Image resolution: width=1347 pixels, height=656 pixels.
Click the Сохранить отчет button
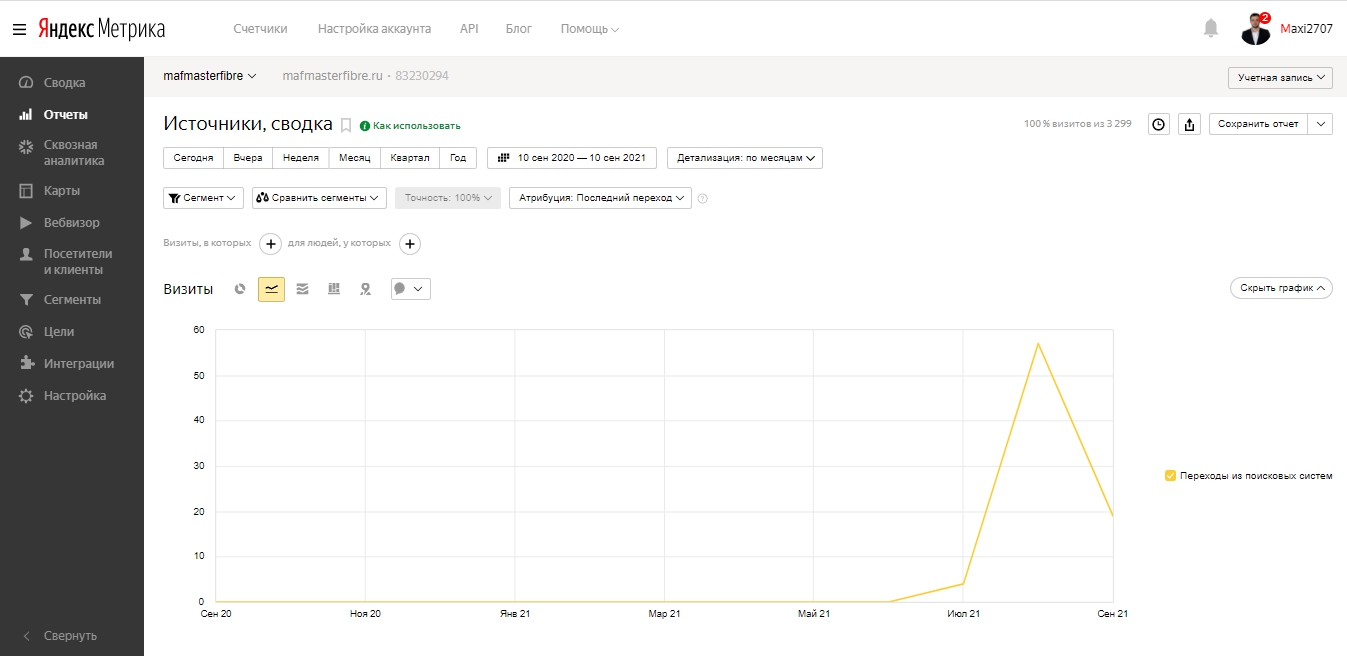(1258, 124)
